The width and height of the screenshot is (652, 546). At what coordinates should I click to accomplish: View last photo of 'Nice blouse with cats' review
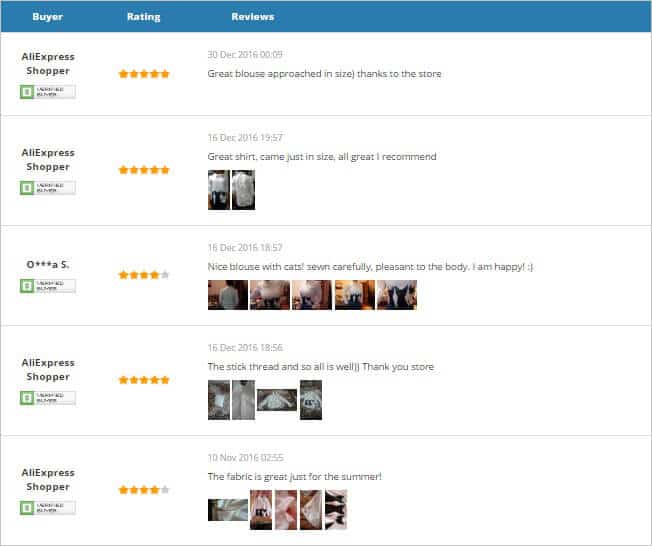point(397,295)
